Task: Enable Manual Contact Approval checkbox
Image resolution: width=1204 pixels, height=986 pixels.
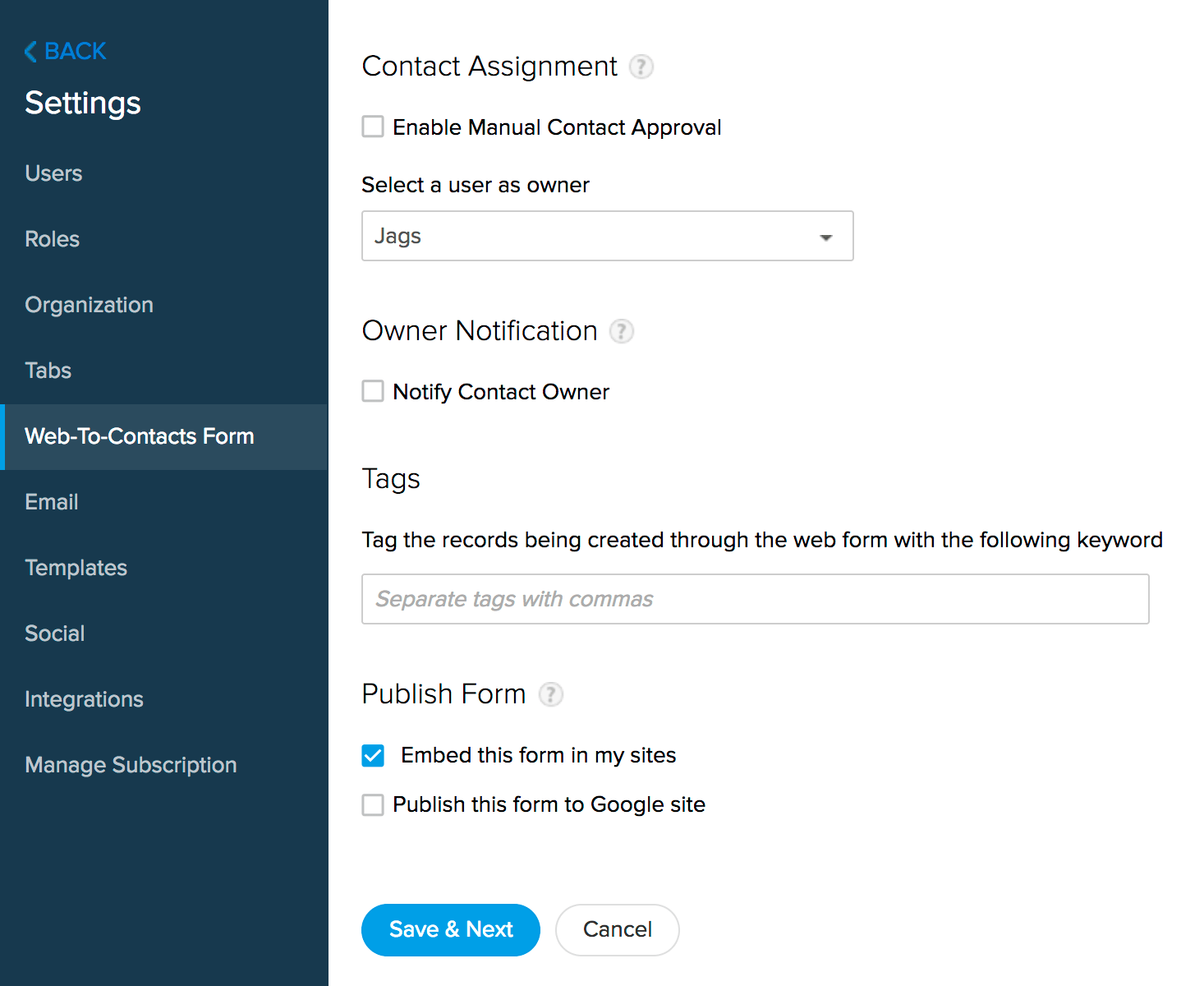Action: pyautogui.click(x=373, y=127)
